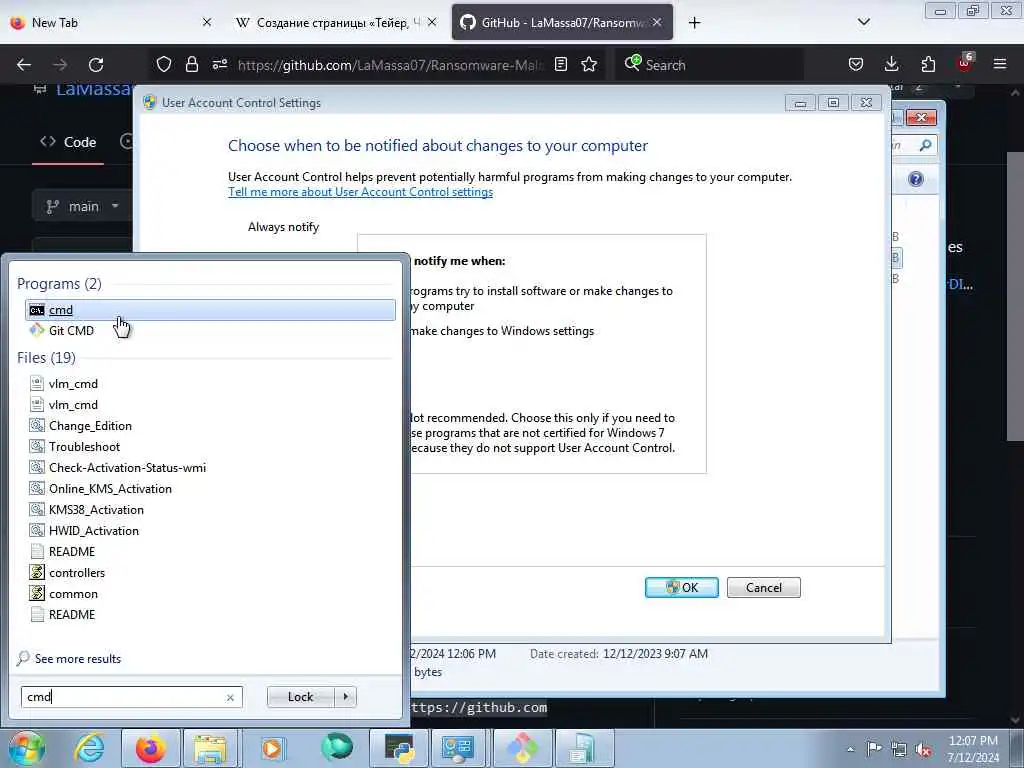Click OK in User Account Control Settings

(x=681, y=587)
